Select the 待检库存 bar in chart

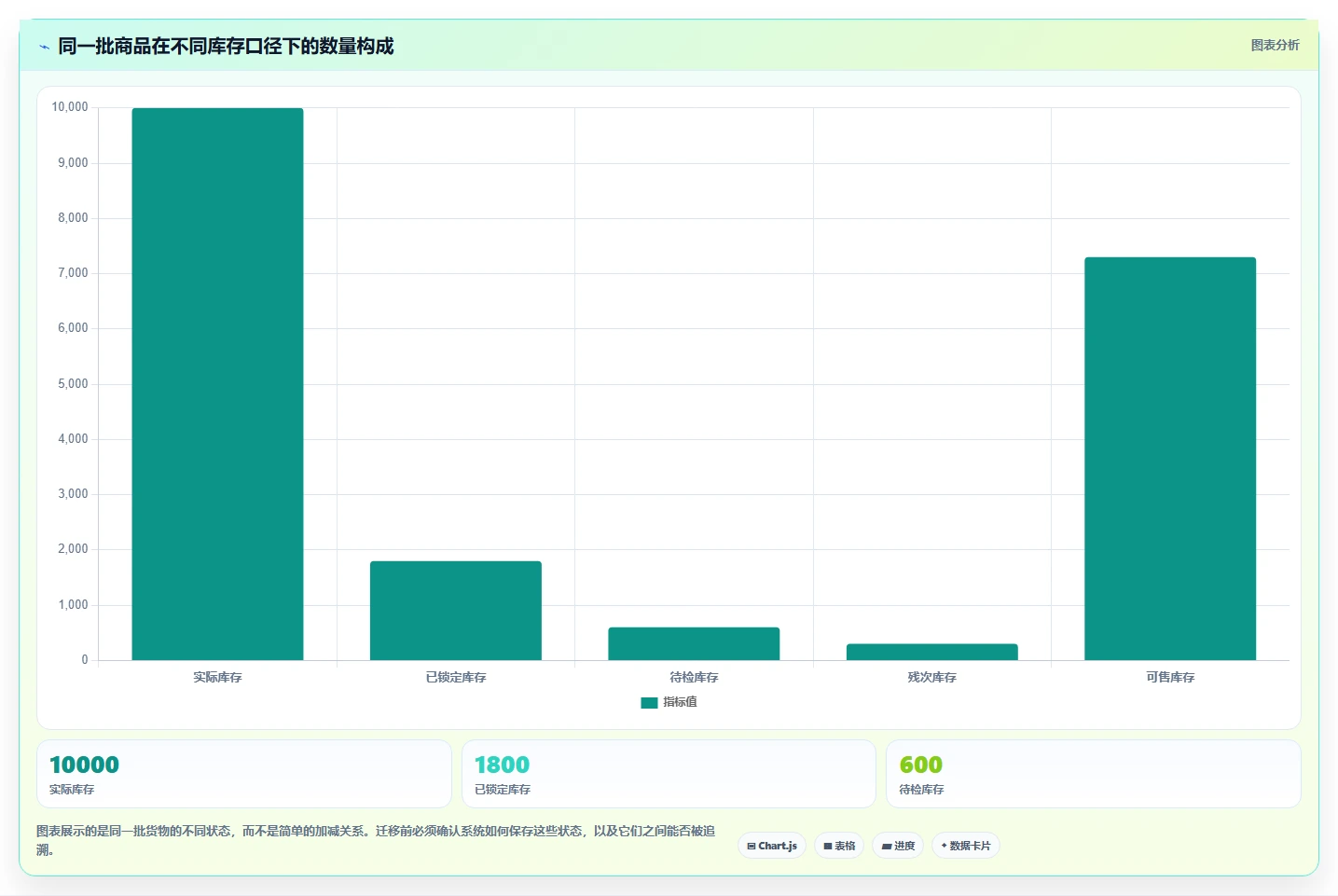coord(694,643)
